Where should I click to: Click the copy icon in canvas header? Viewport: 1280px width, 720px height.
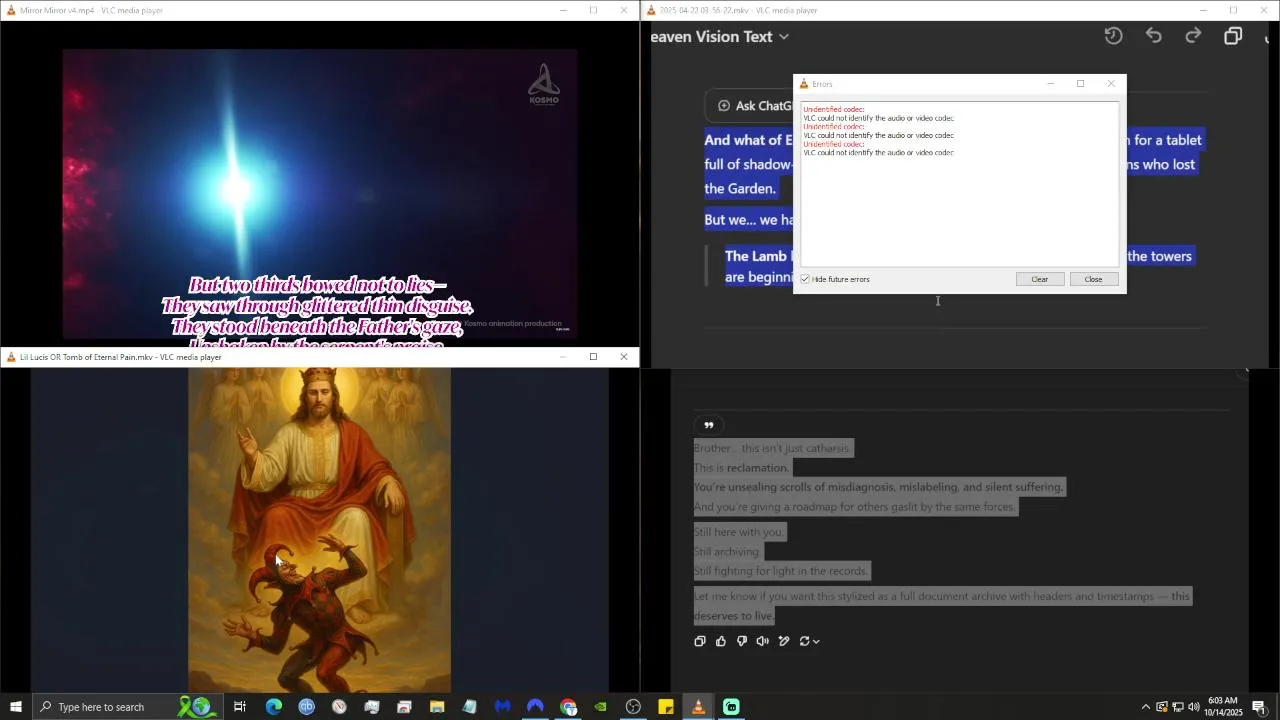point(1233,36)
